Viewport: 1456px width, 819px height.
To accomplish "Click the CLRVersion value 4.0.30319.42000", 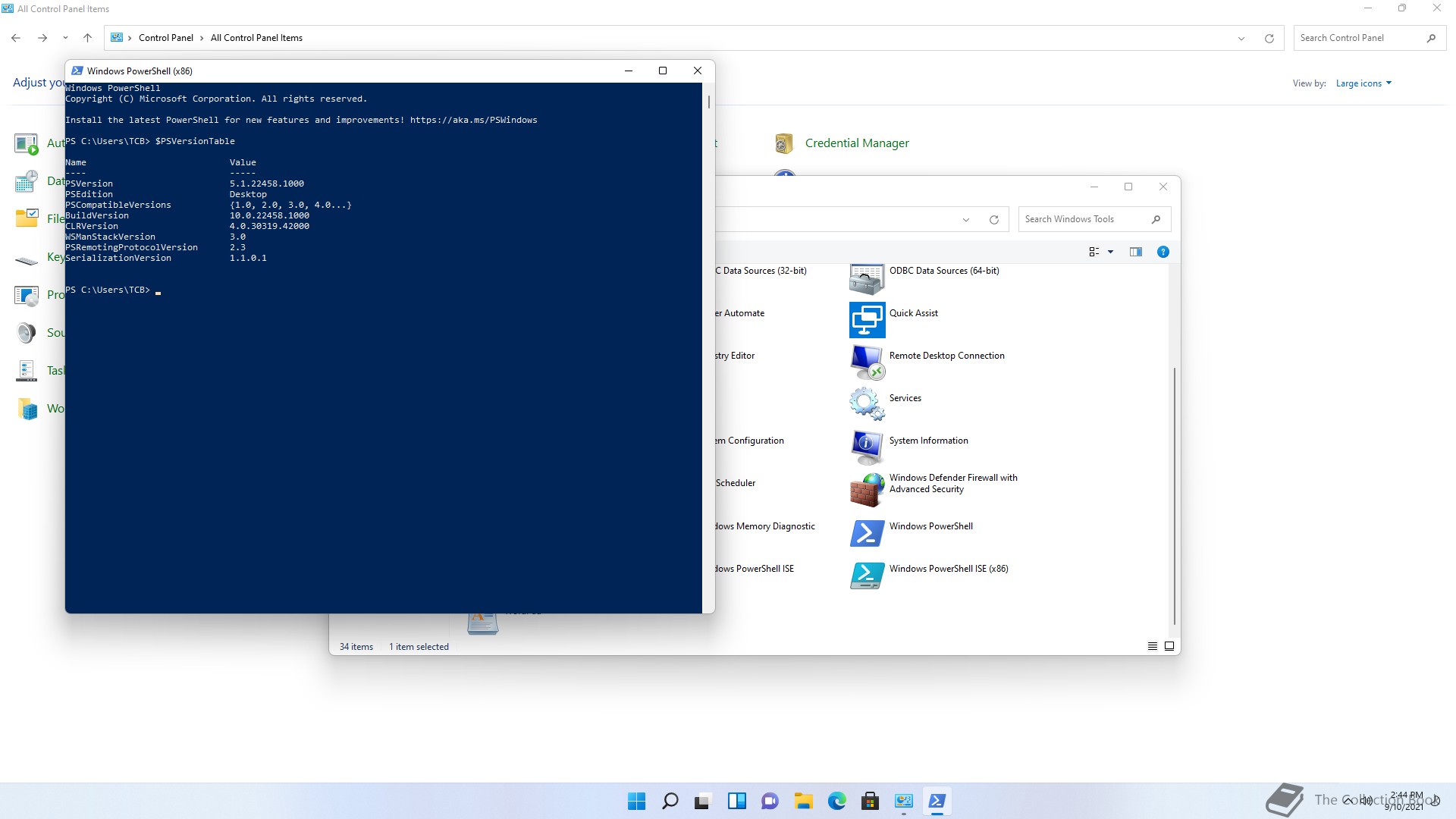I will tap(269, 226).
